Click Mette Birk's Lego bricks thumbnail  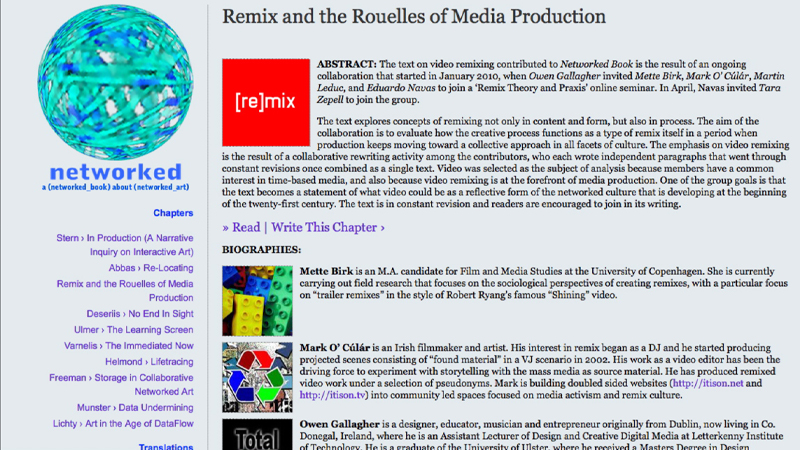click(x=257, y=301)
